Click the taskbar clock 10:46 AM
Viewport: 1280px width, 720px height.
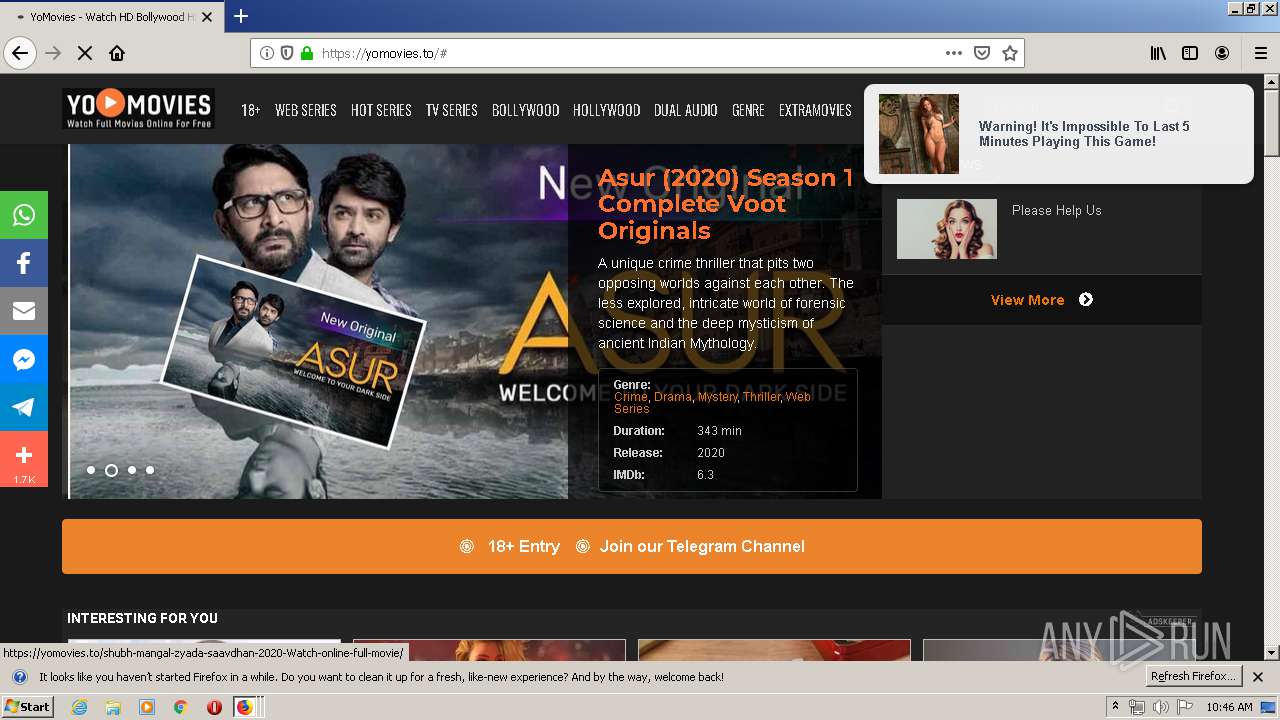(x=1229, y=707)
